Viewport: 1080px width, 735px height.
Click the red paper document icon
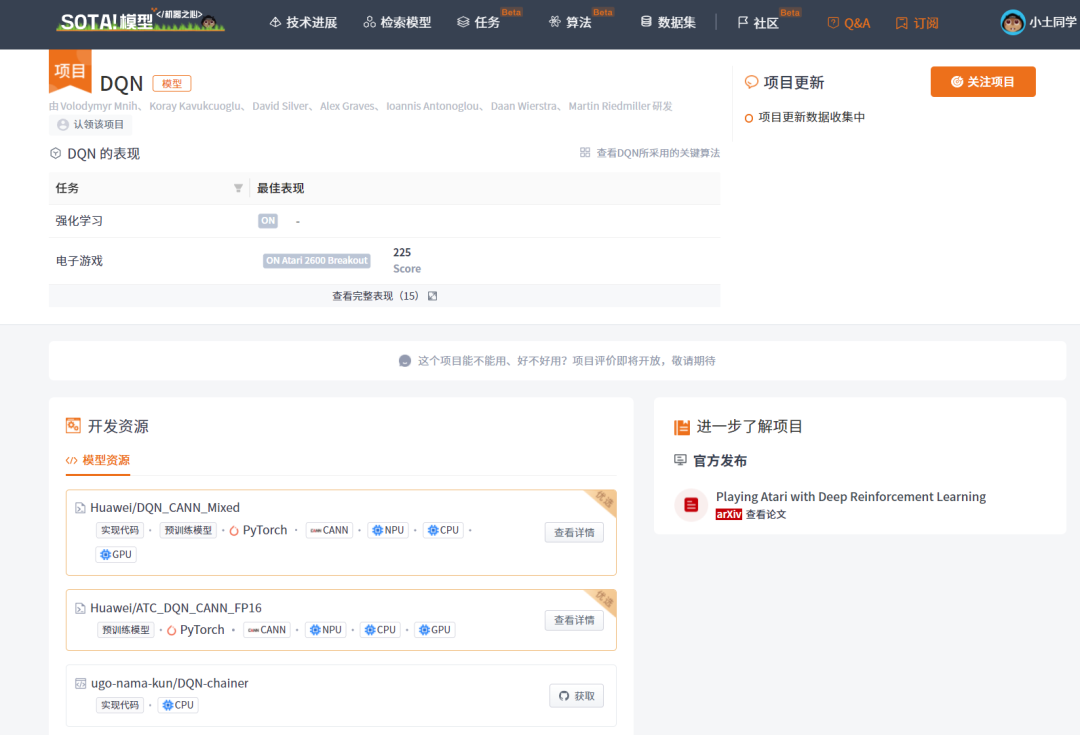click(x=691, y=505)
